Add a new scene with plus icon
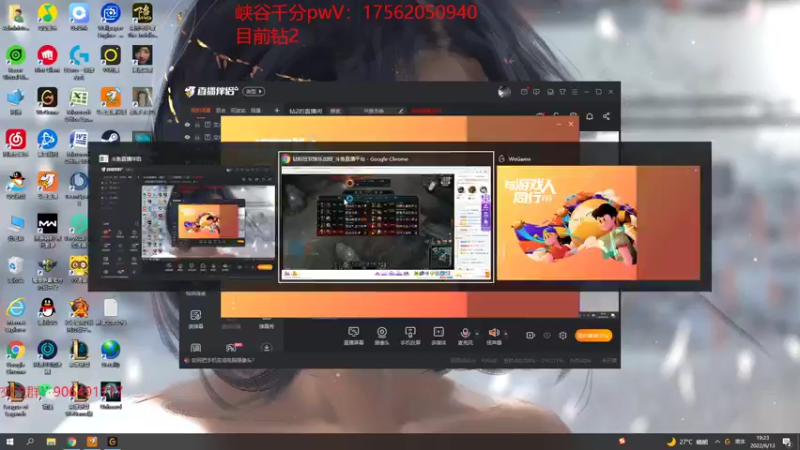800x450 pixels. click(x=277, y=110)
